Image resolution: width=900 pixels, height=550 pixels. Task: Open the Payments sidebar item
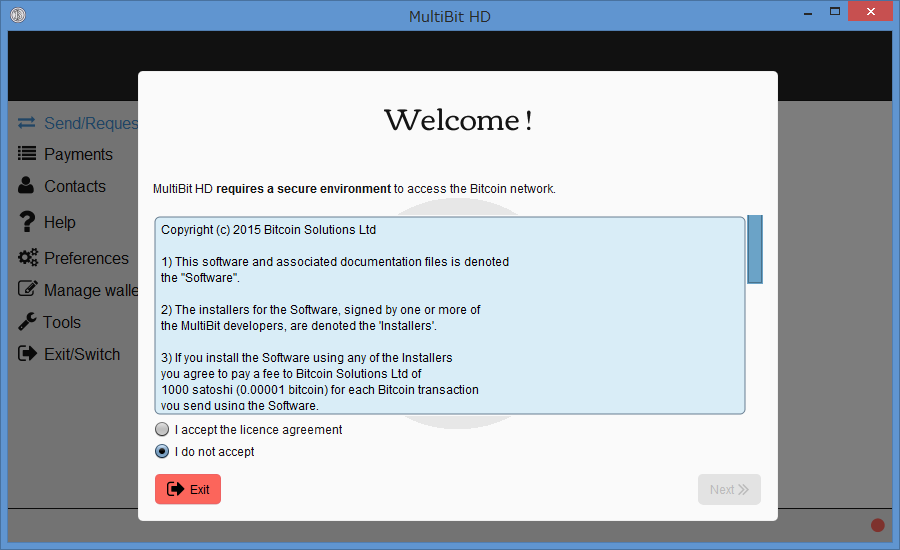tap(65, 154)
